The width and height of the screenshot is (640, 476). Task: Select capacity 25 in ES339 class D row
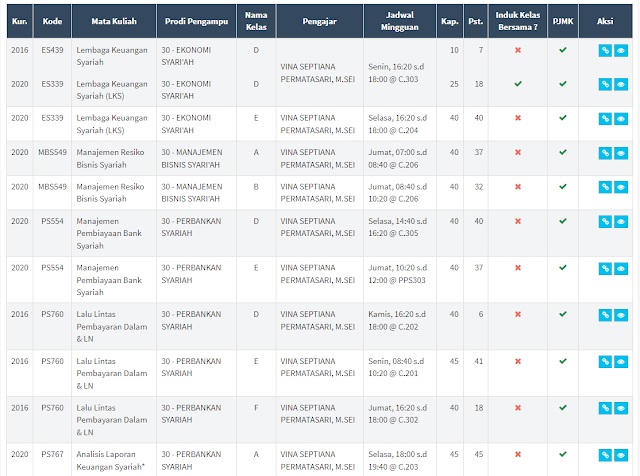pyautogui.click(x=454, y=84)
